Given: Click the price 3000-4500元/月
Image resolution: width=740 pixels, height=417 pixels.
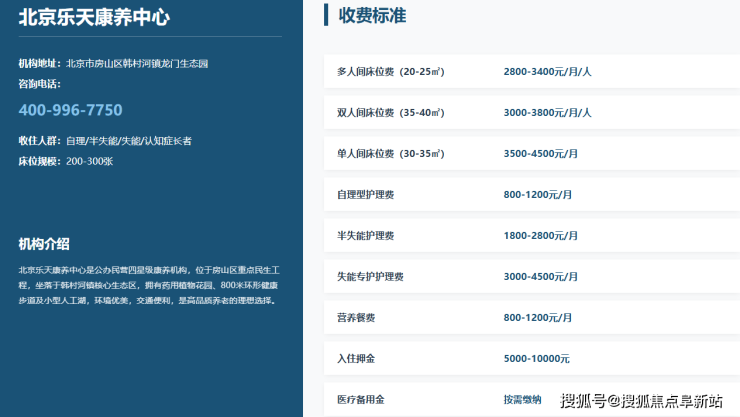Looking at the screenshot, I should point(541,277).
